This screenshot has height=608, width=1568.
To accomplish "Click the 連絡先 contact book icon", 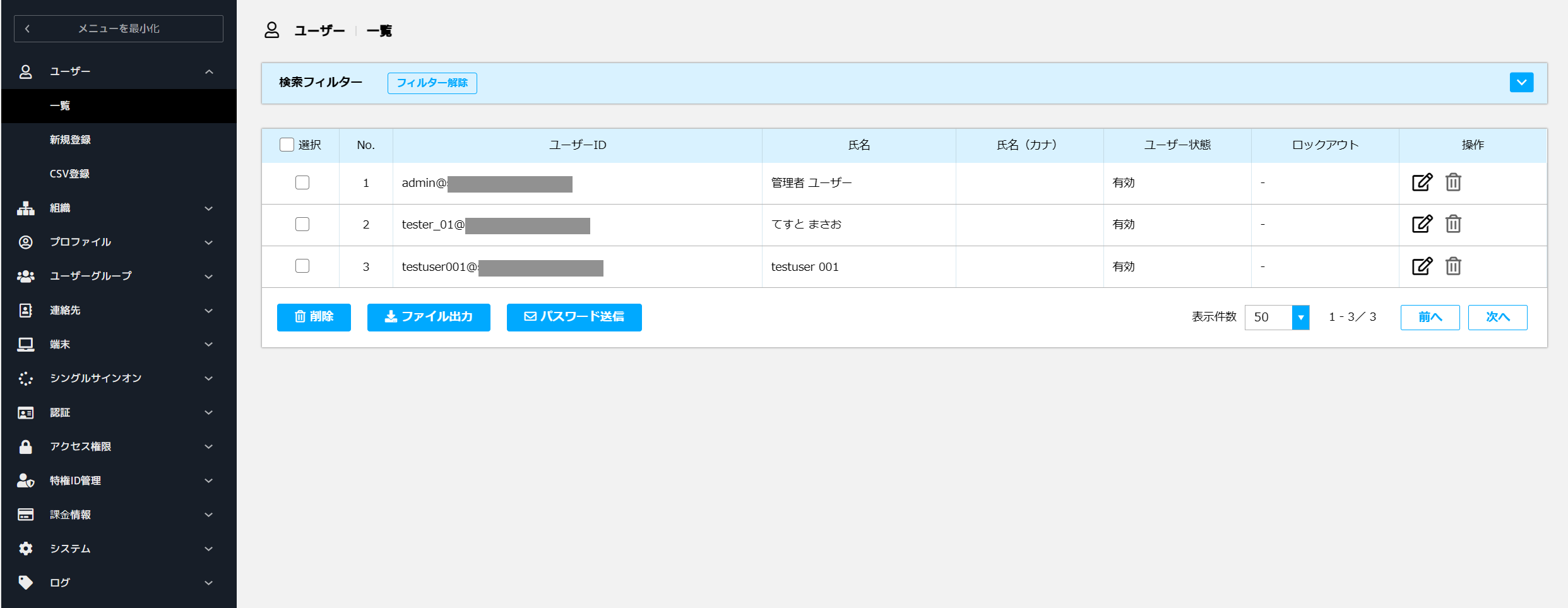I will 25,310.
